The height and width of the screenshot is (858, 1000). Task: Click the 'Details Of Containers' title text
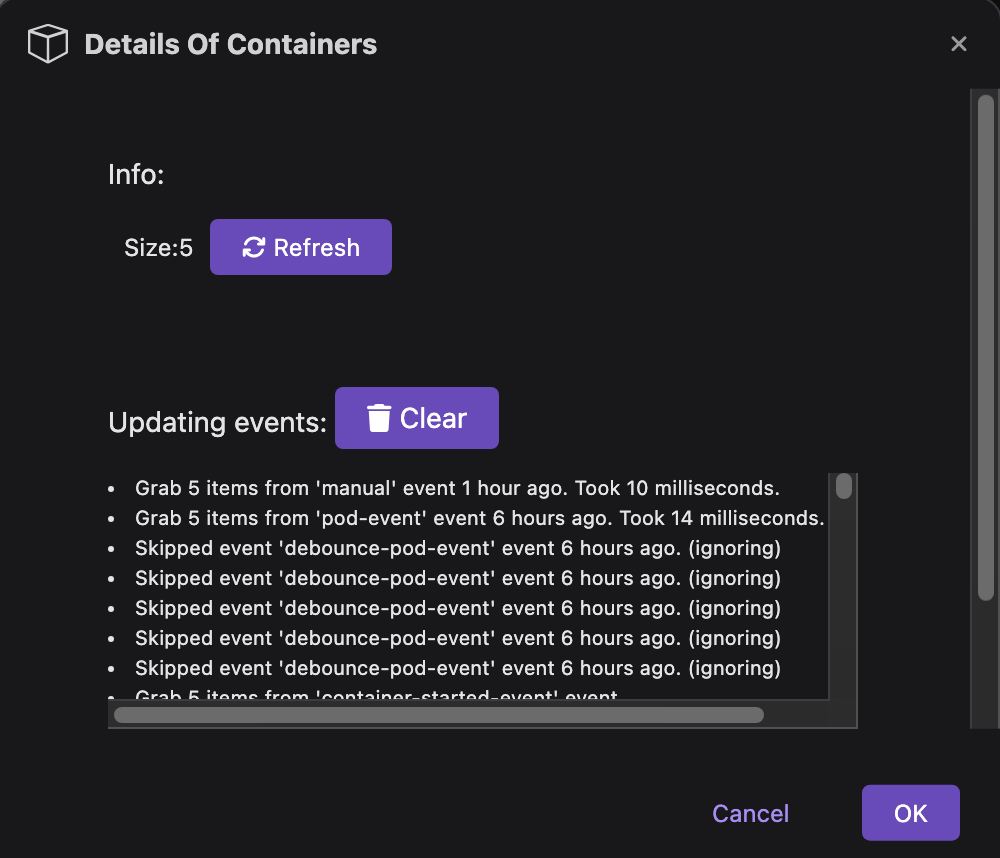click(232, 44)
